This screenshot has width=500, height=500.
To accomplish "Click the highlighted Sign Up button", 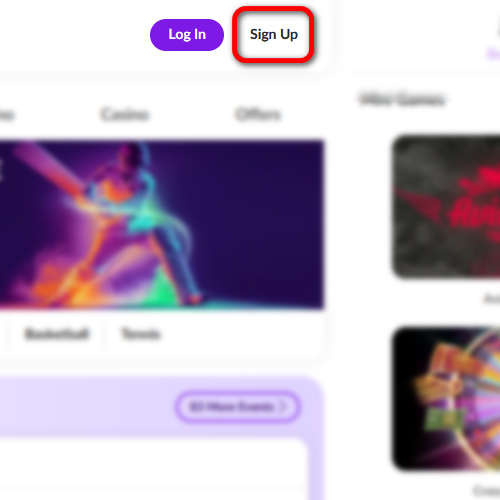I will pos(273,35).
